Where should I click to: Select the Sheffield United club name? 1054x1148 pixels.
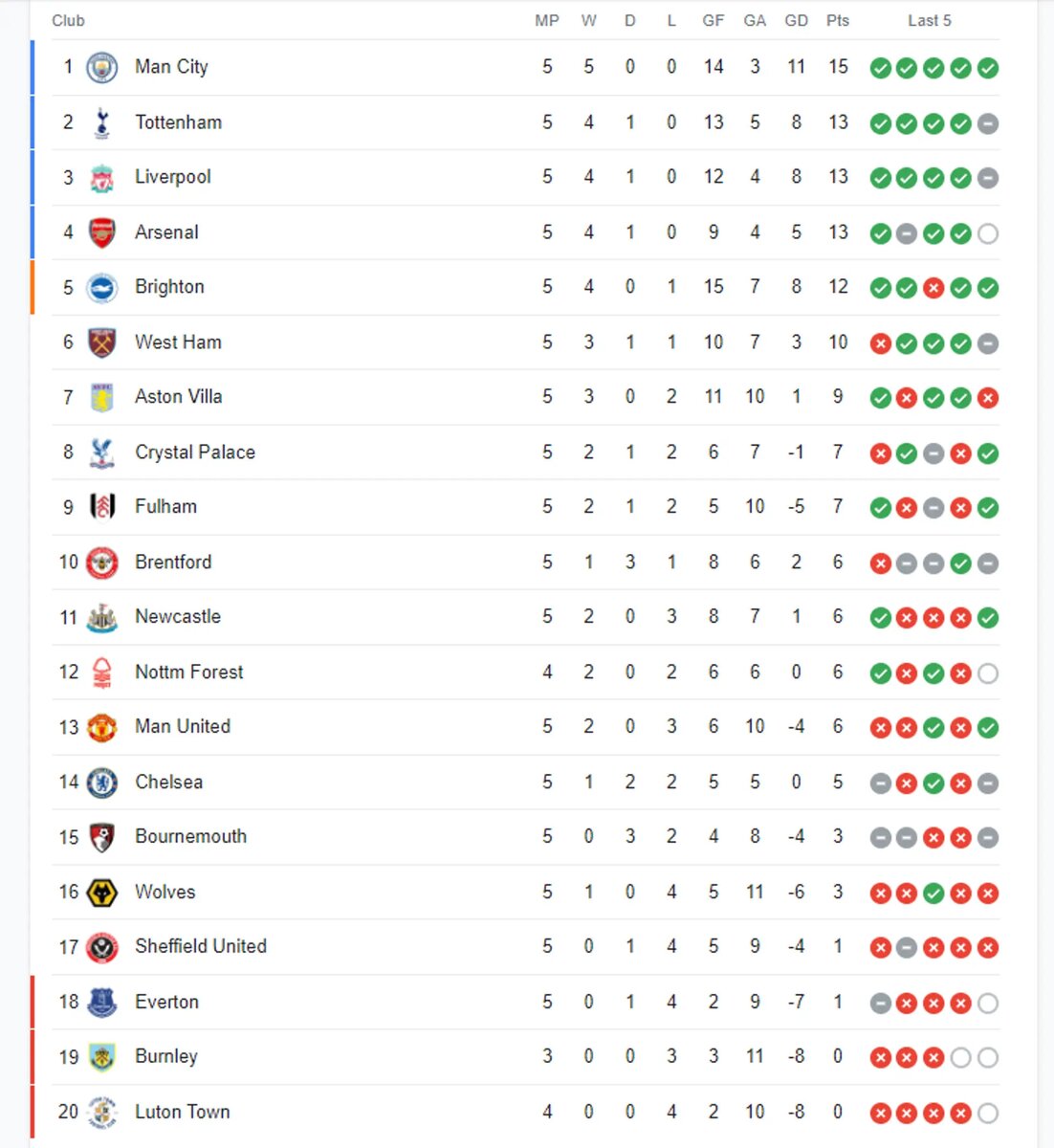(x=201, y=947)
